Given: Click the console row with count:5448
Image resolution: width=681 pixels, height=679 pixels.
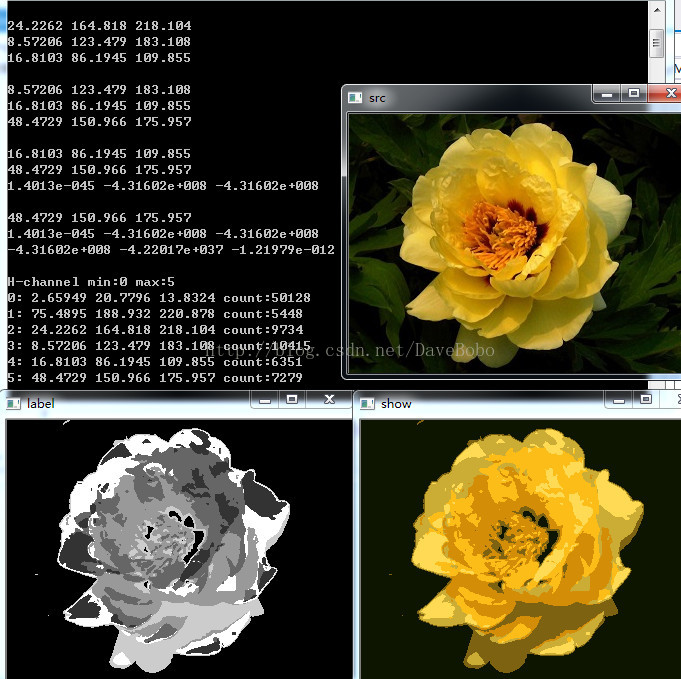Looking at the screenshot, I should click(155, 314).
